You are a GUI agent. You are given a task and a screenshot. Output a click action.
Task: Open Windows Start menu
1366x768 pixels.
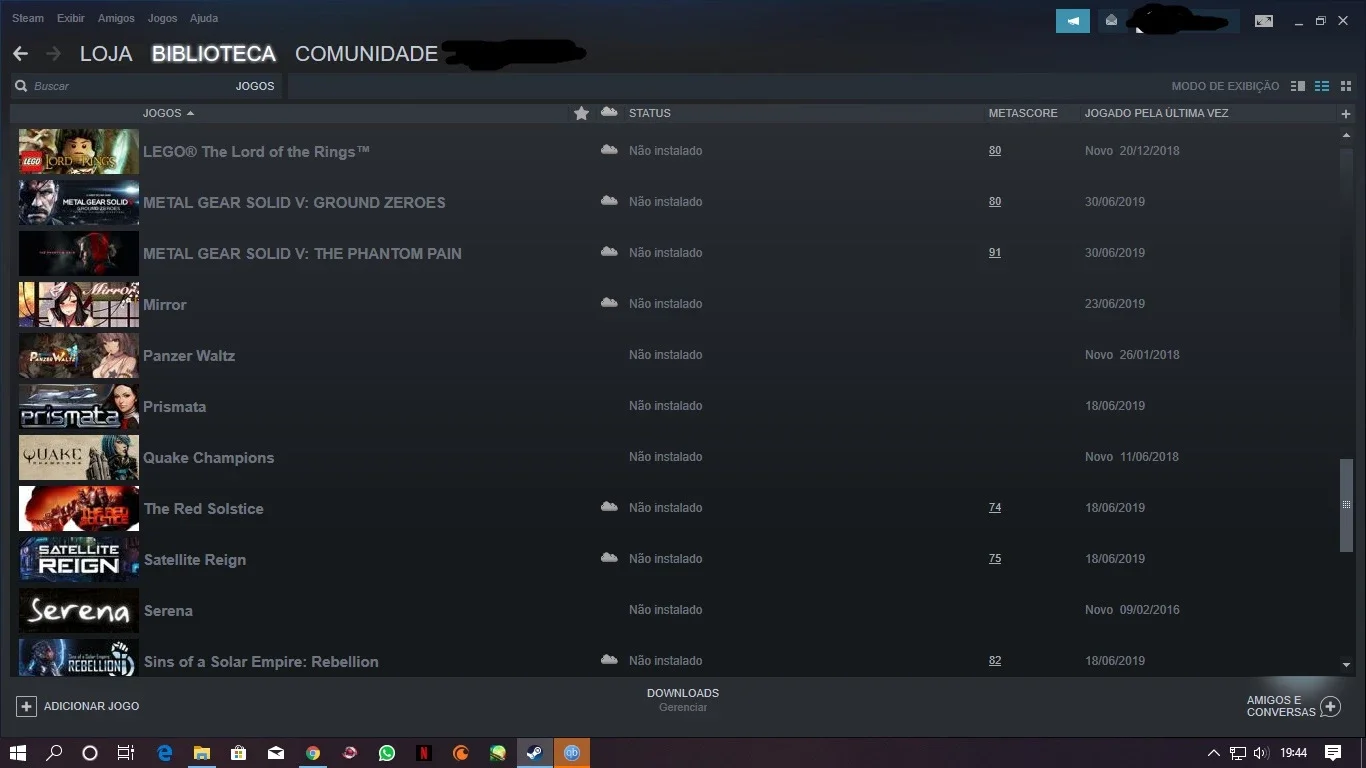pyautogui.click(x=18, y=753)
